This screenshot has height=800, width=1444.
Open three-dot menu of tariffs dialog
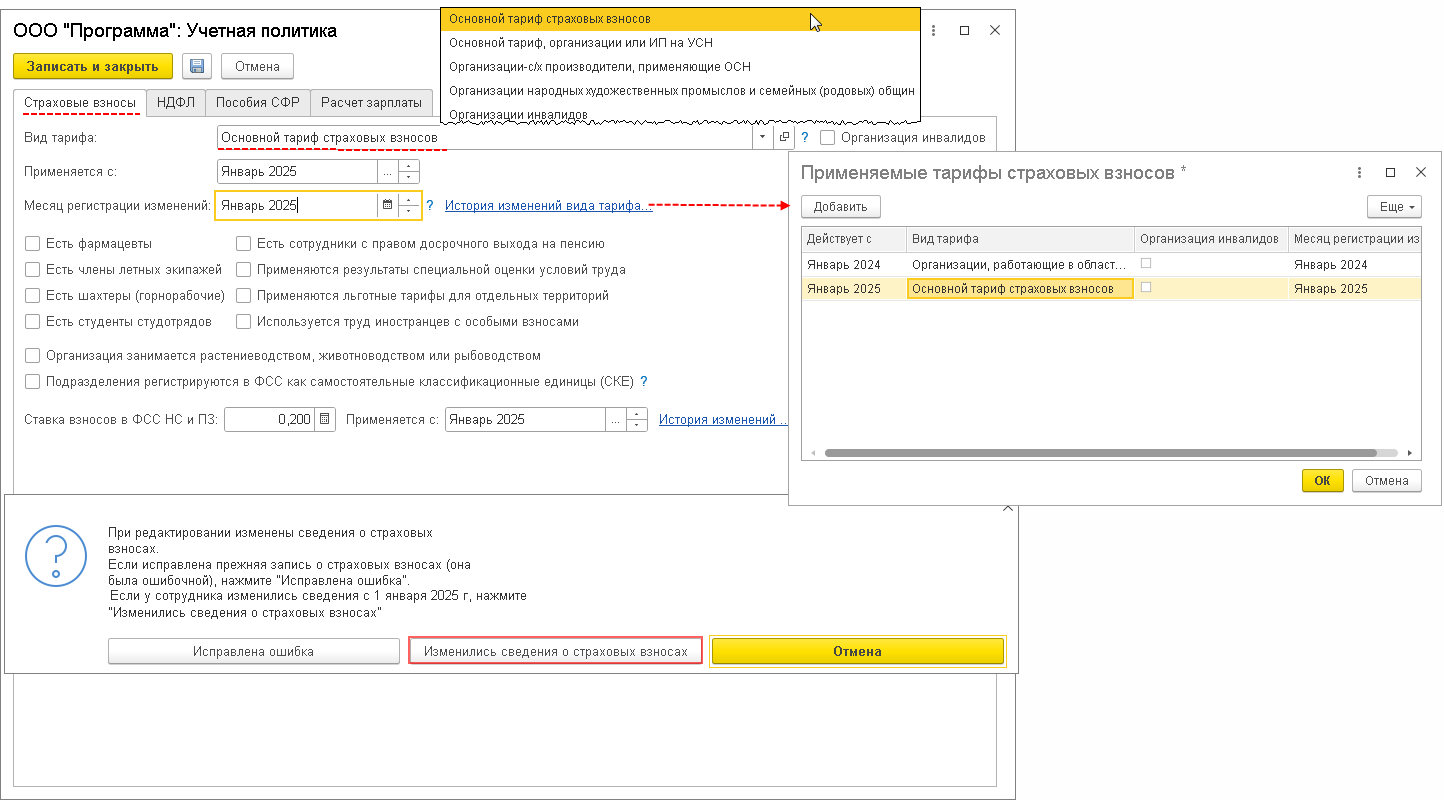pyautogui.click(x=1360, y=172)
